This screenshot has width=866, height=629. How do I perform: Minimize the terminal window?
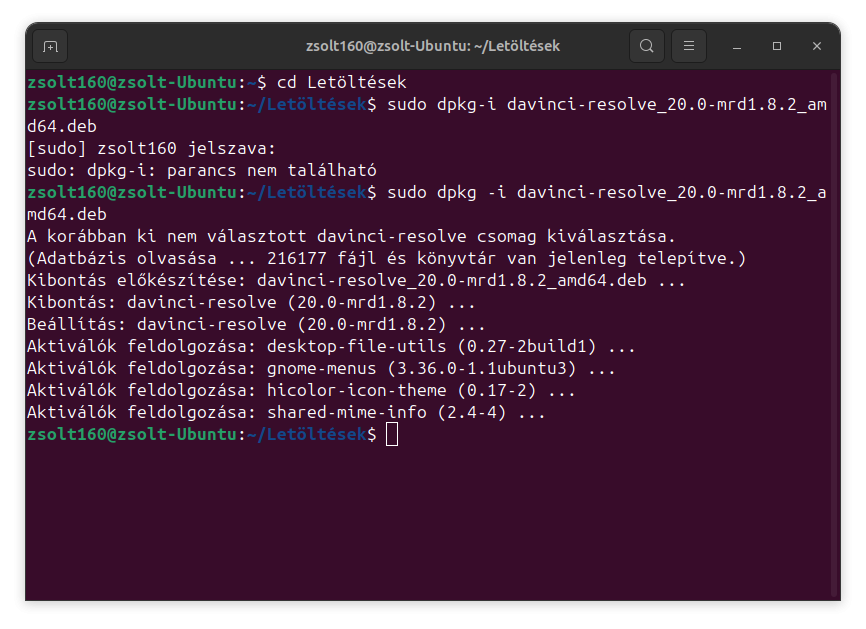(736, 47)
